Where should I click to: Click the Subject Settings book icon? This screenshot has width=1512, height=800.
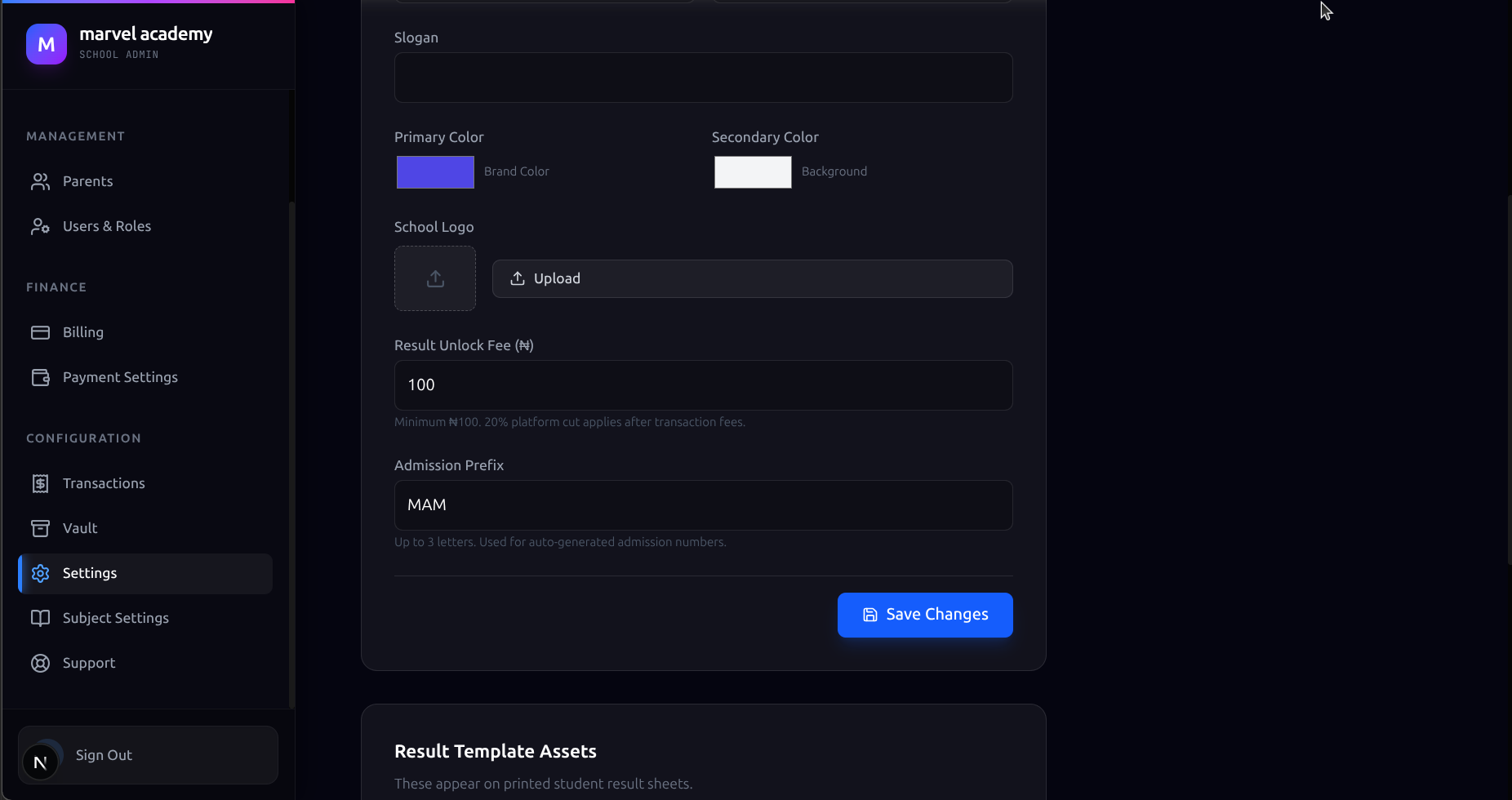coord(40,618)
